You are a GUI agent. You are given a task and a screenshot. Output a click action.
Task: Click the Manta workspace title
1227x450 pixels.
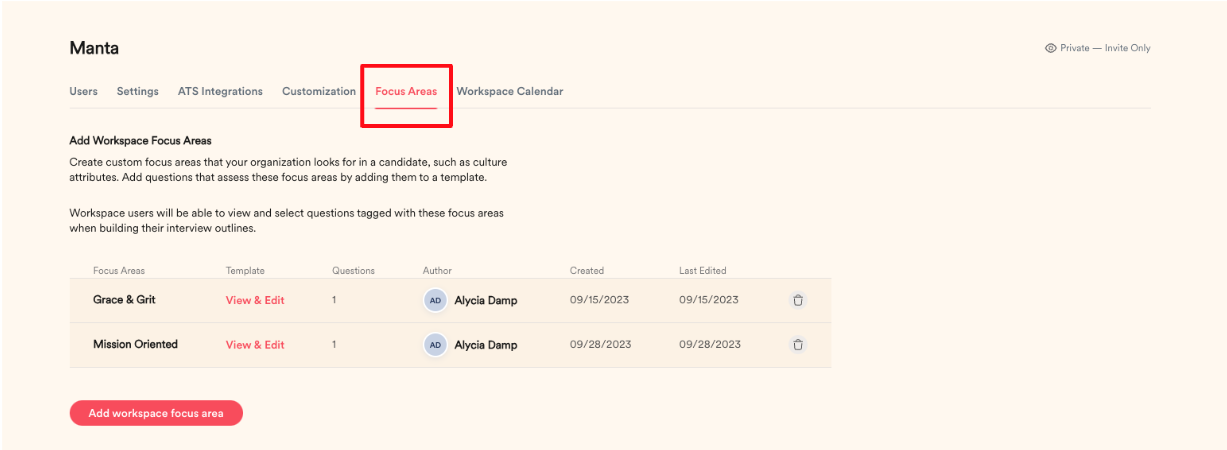click(x=94, y=48)
